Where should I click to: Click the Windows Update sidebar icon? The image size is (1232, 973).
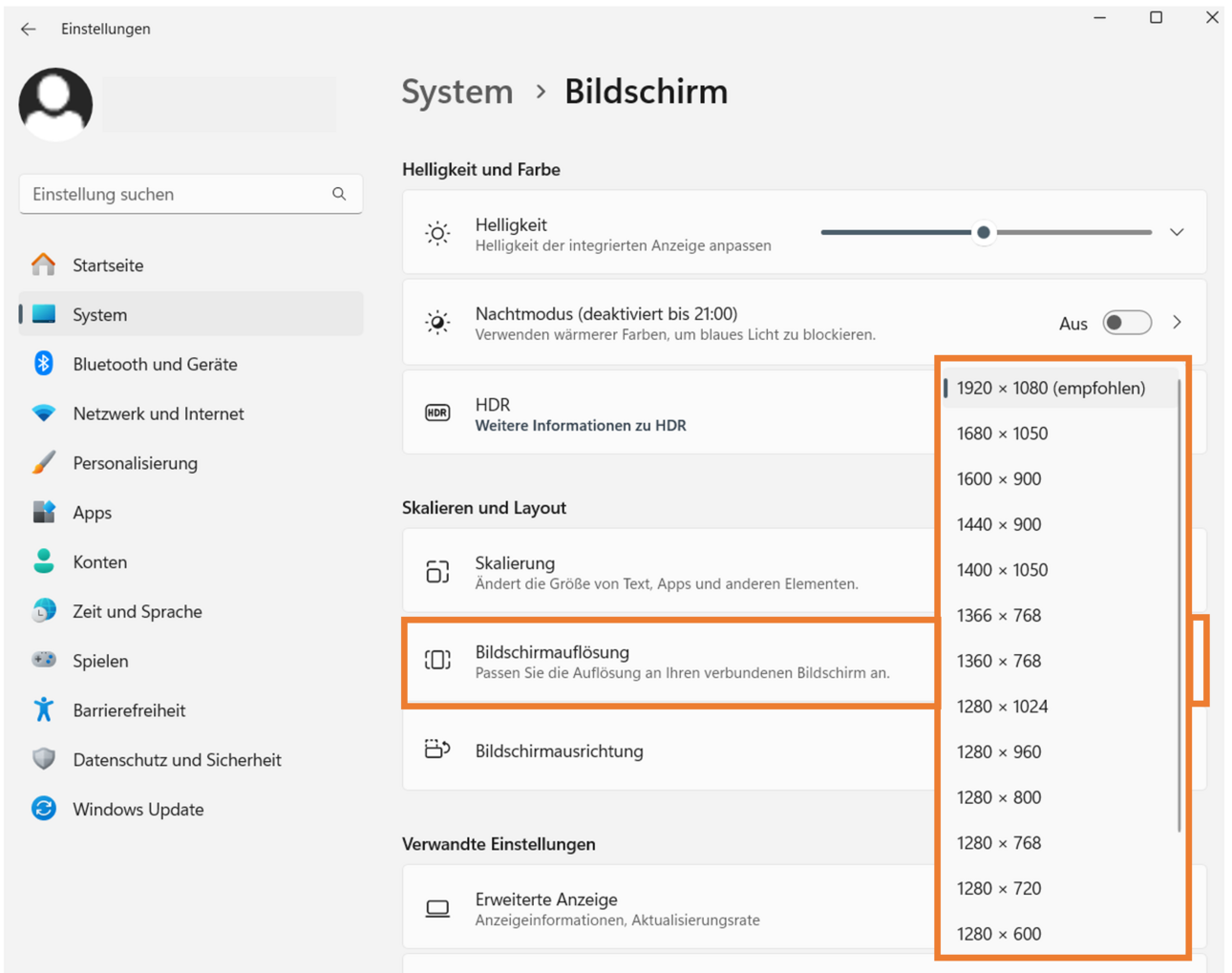[x=43, y=809]
